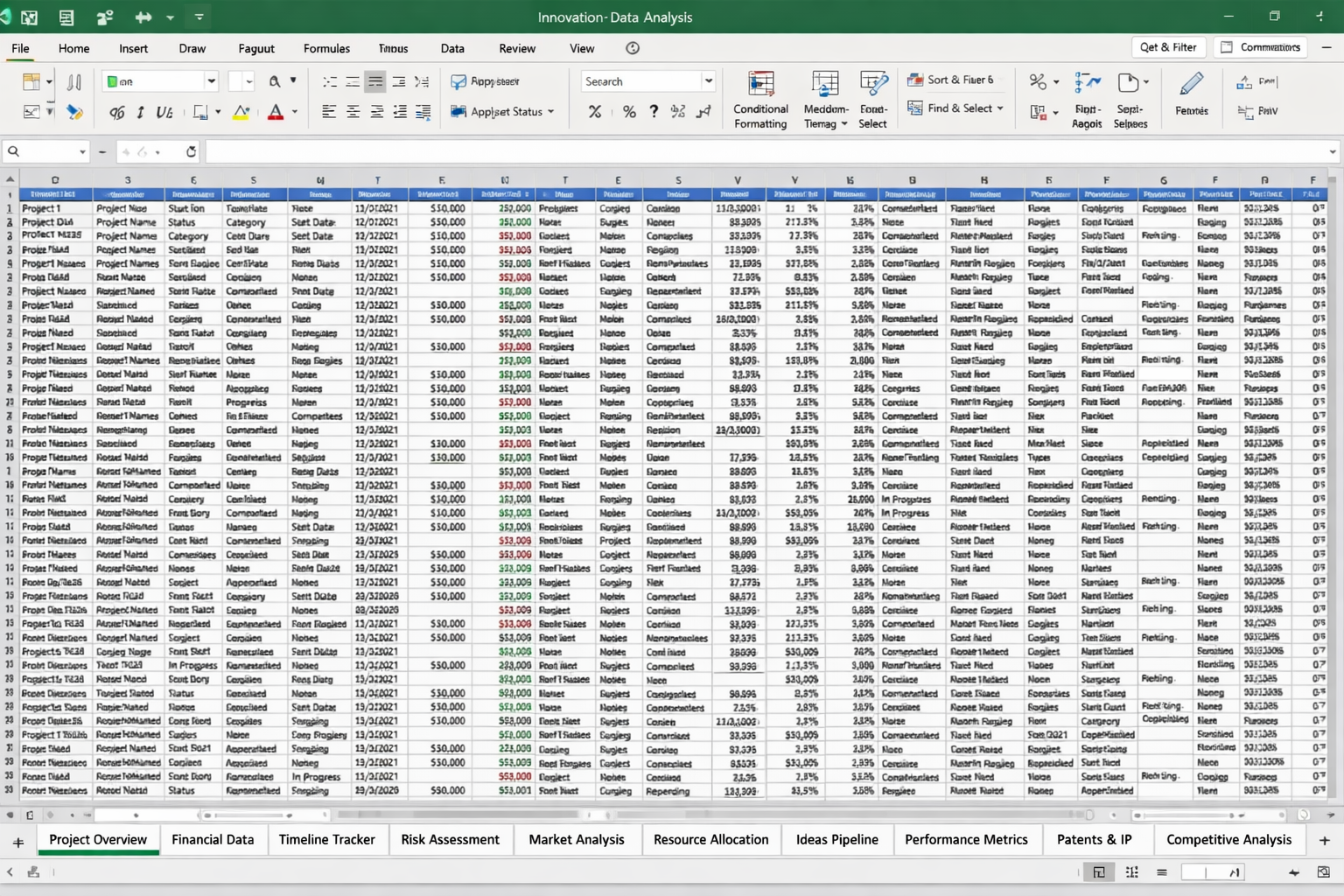1344x896 pixels.
Task: Select the Risk Assessment sheet tab
Action: click(450, 839)
